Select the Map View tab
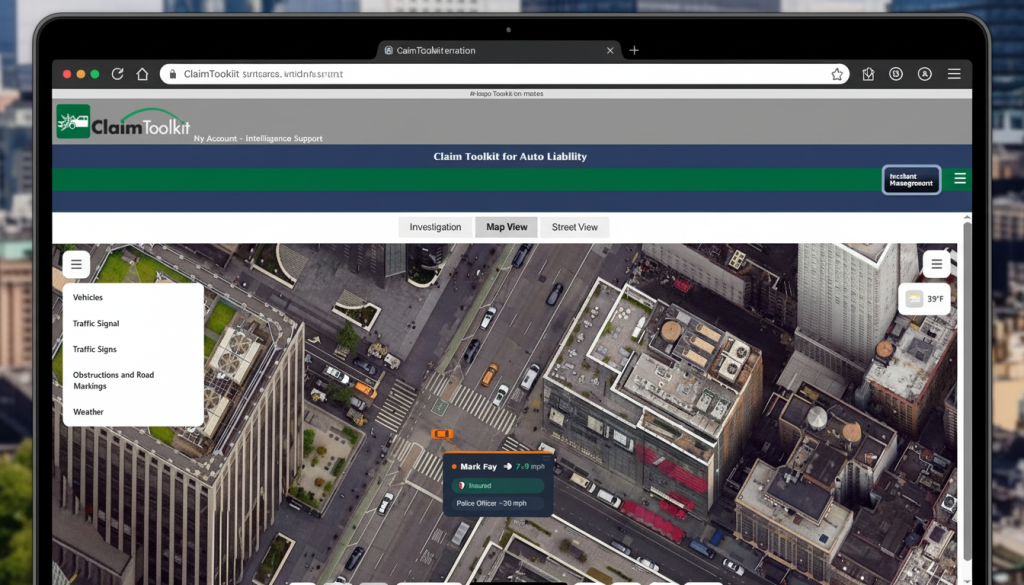This screenshot has width=1024, height=585. click(506, 227)
